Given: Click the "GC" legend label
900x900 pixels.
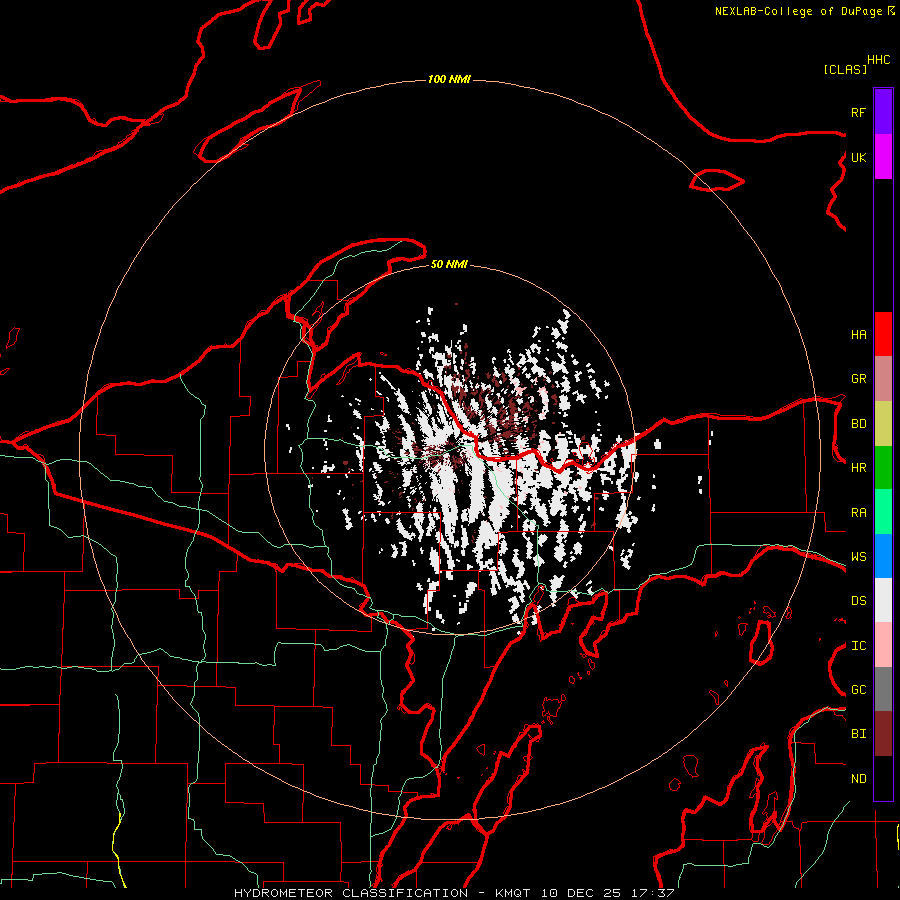Looking at the screenshot, I should [858, 690].
